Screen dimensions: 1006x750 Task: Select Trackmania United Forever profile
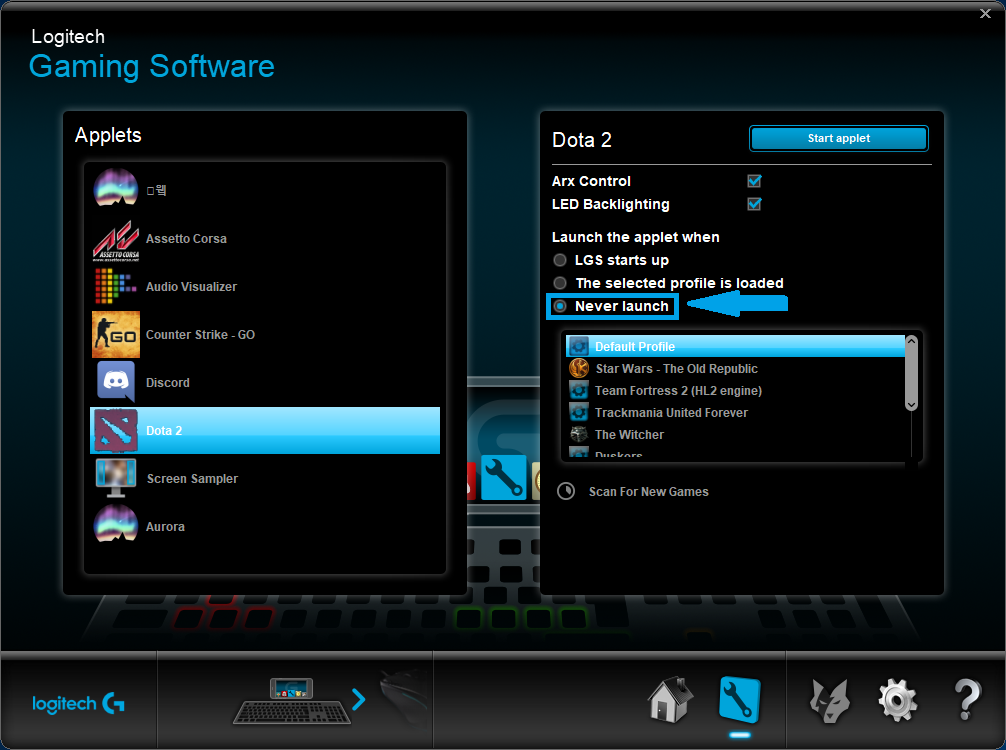(671, 413)
